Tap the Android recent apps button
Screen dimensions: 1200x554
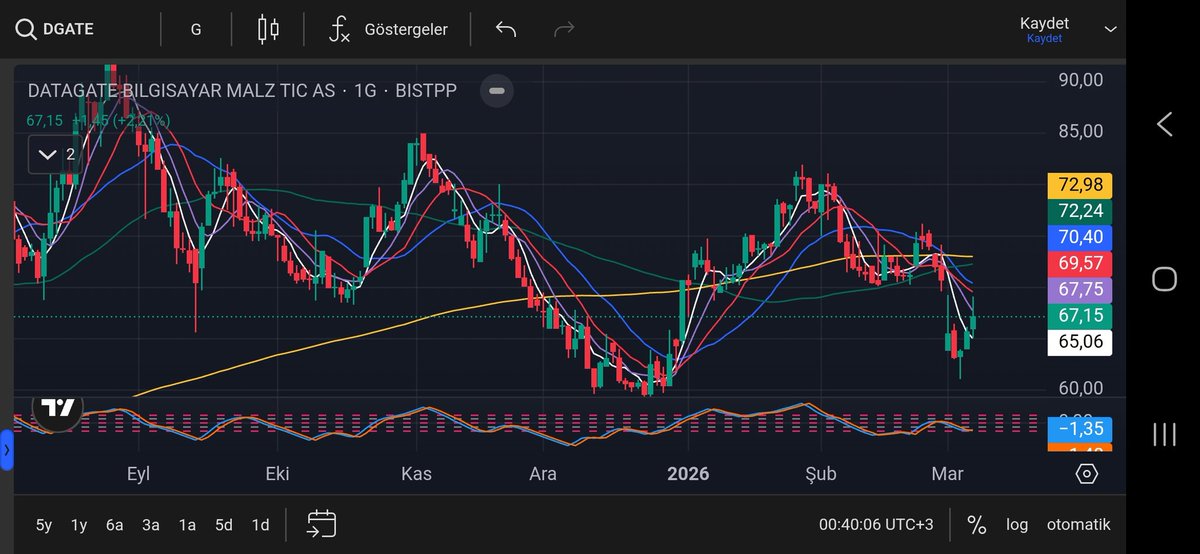tap(1164, 433)
